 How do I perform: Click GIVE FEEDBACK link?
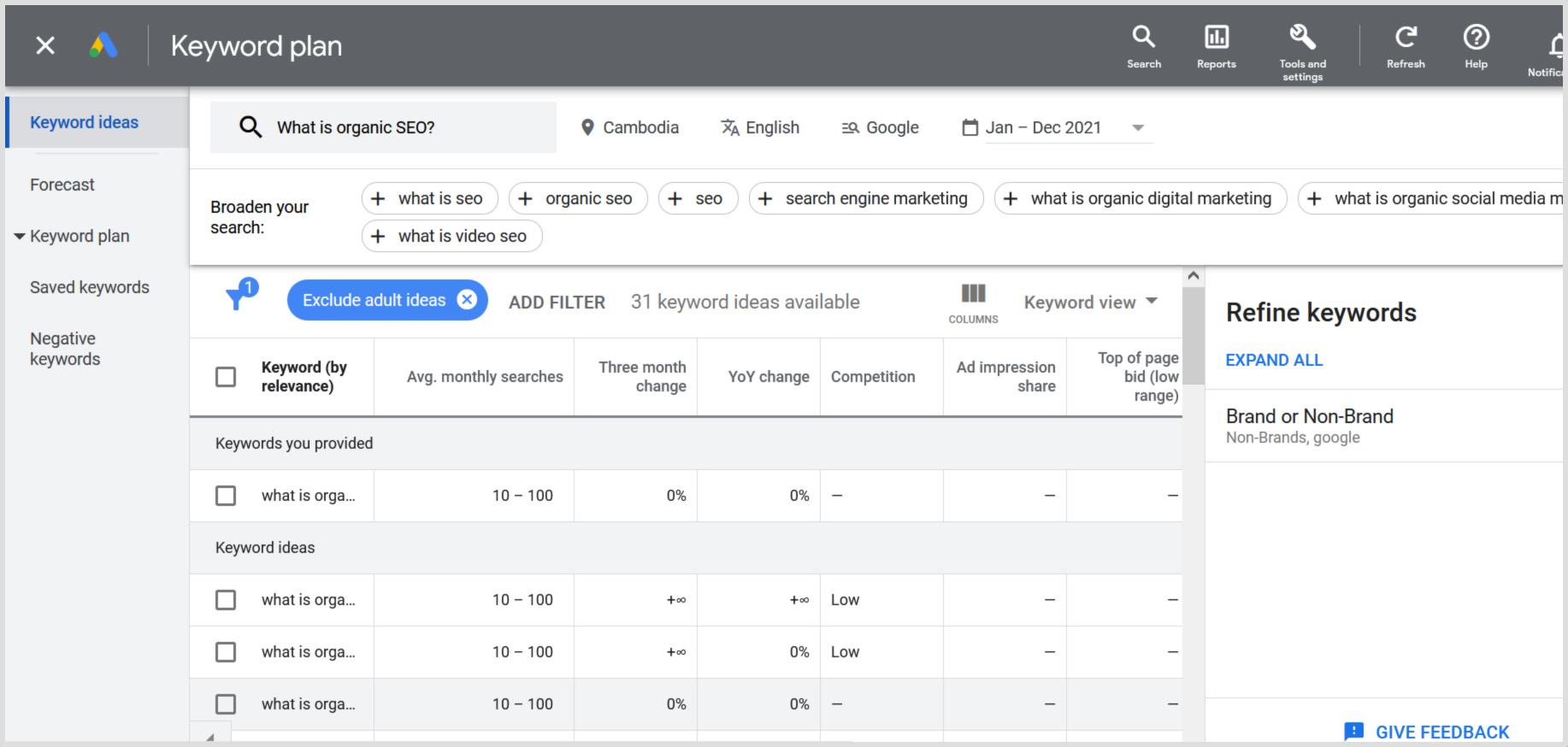click(1442, 732)
